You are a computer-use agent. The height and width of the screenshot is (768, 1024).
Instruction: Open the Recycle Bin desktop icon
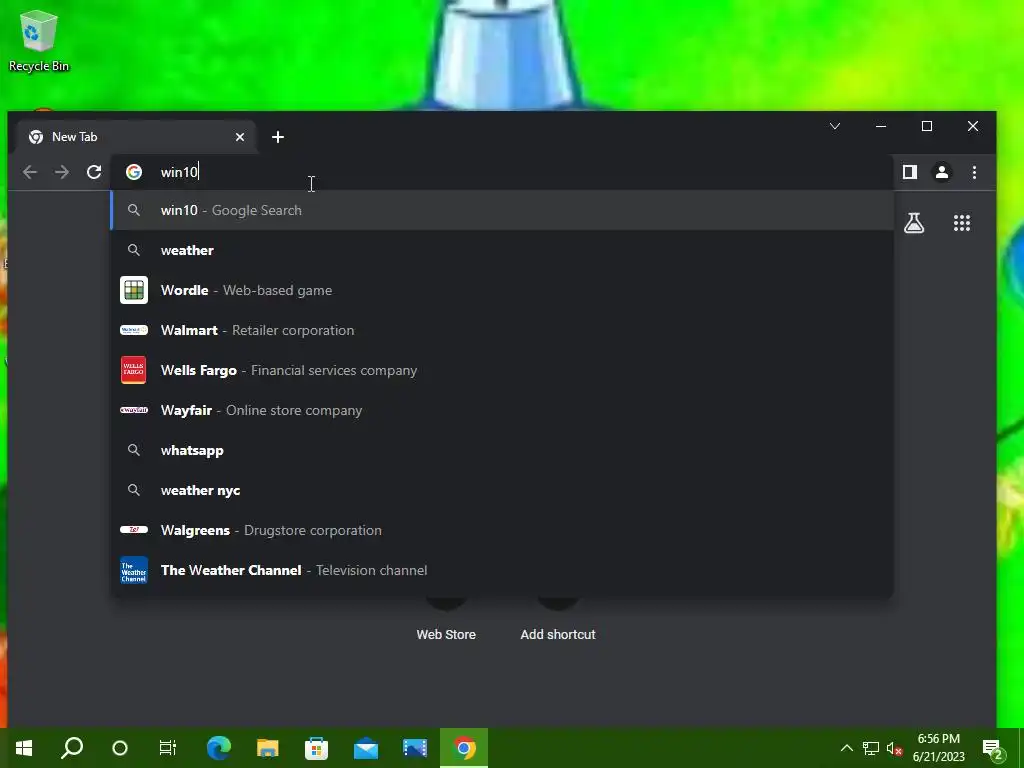pyautogui.click(x=39, y=40)
